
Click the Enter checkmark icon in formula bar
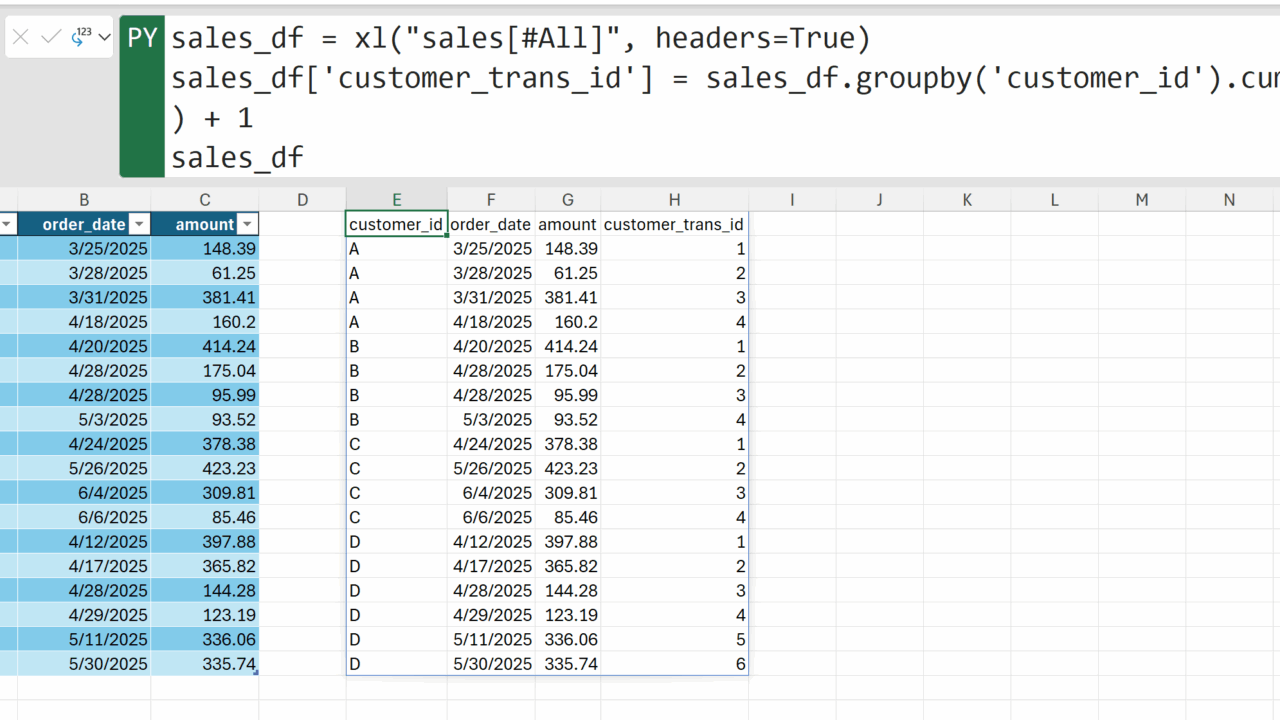pos(50,37)
